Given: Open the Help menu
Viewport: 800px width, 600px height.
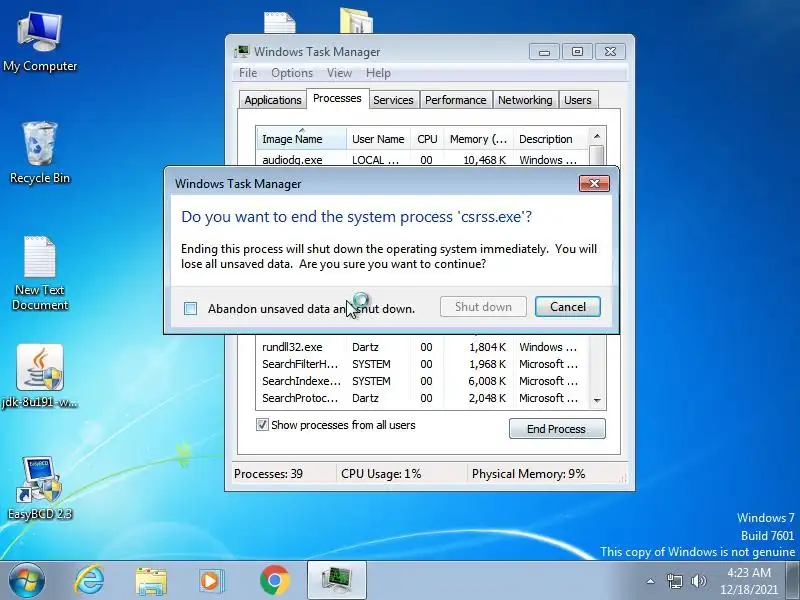Looking at the screenshot, I should click(x=378, y=73).
